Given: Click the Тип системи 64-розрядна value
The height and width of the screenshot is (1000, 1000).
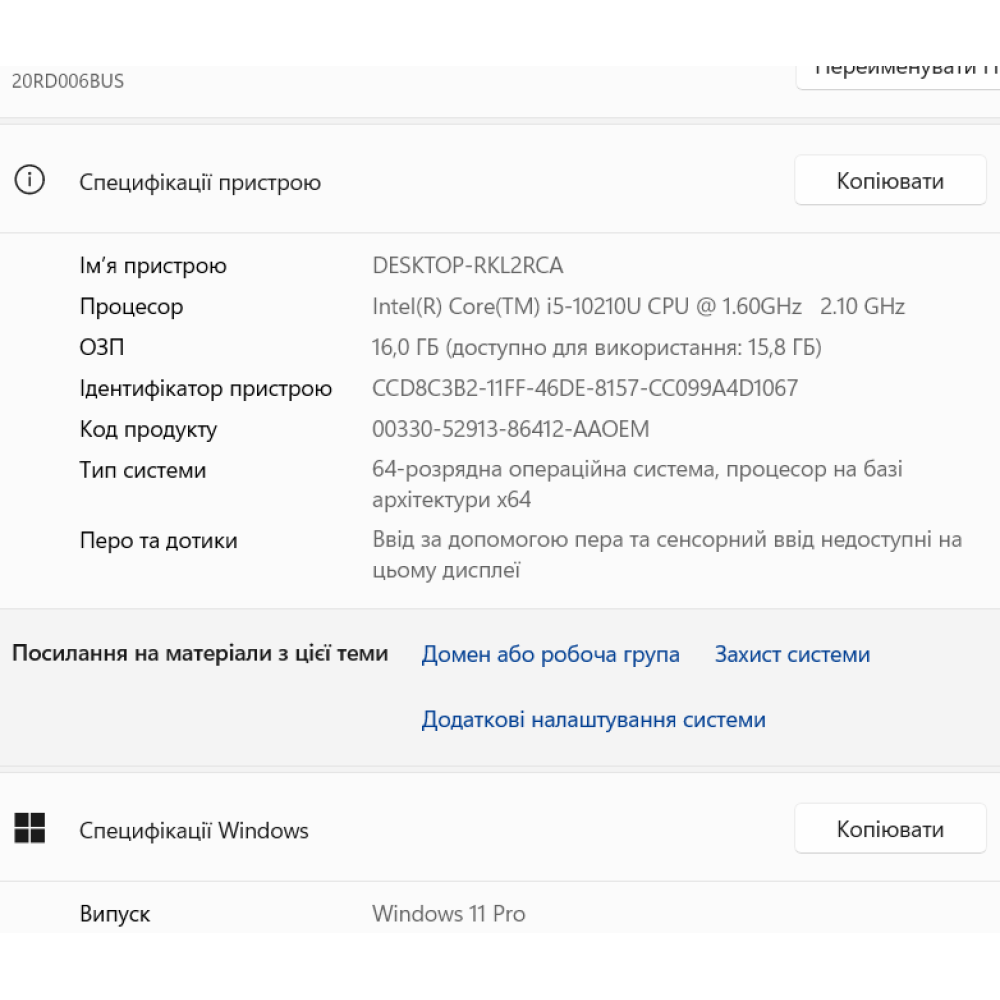Looking at the screenshot, I should coord(637,470).
